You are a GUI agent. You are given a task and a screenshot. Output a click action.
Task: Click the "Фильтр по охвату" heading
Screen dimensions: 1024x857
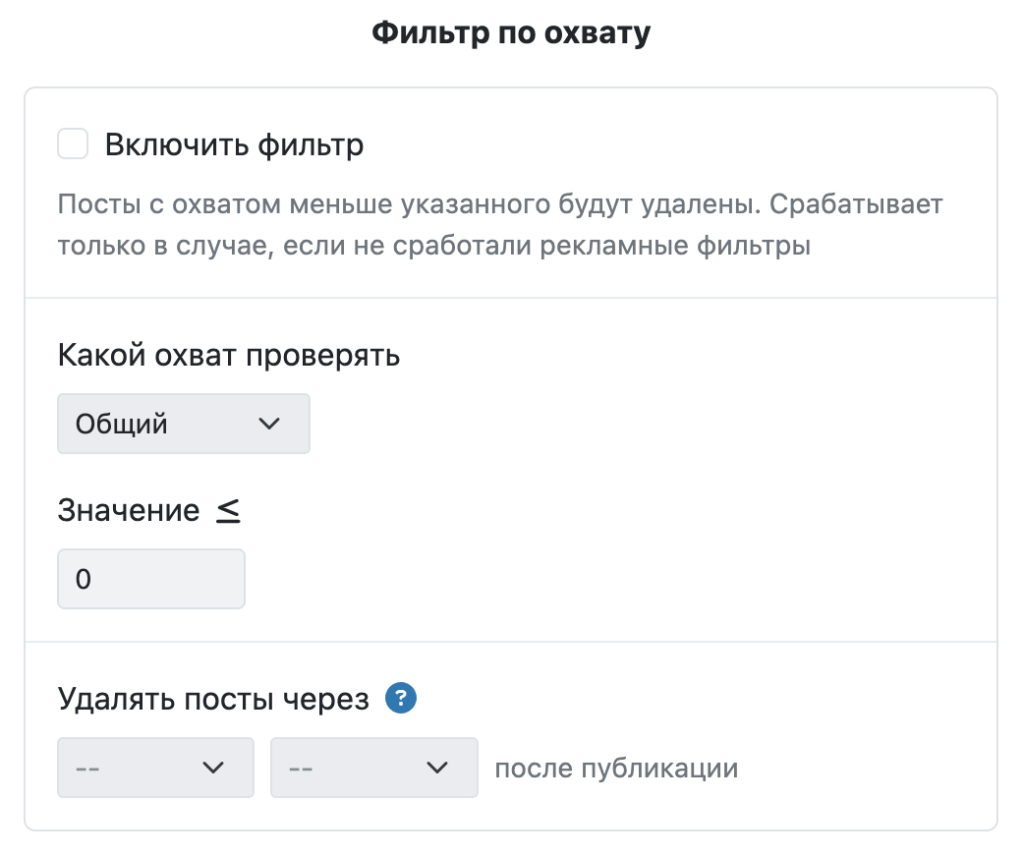click(511, 34)
